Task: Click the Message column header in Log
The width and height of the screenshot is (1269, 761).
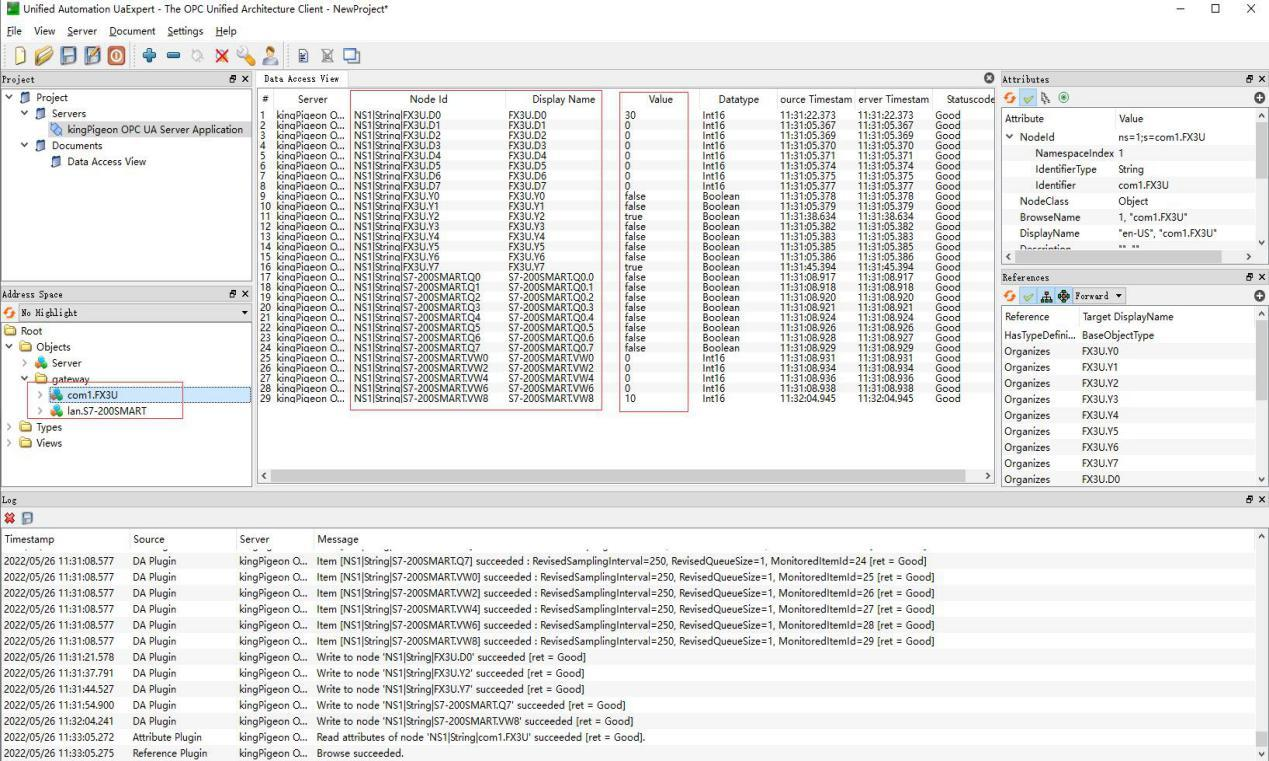Action: (337, 539)
